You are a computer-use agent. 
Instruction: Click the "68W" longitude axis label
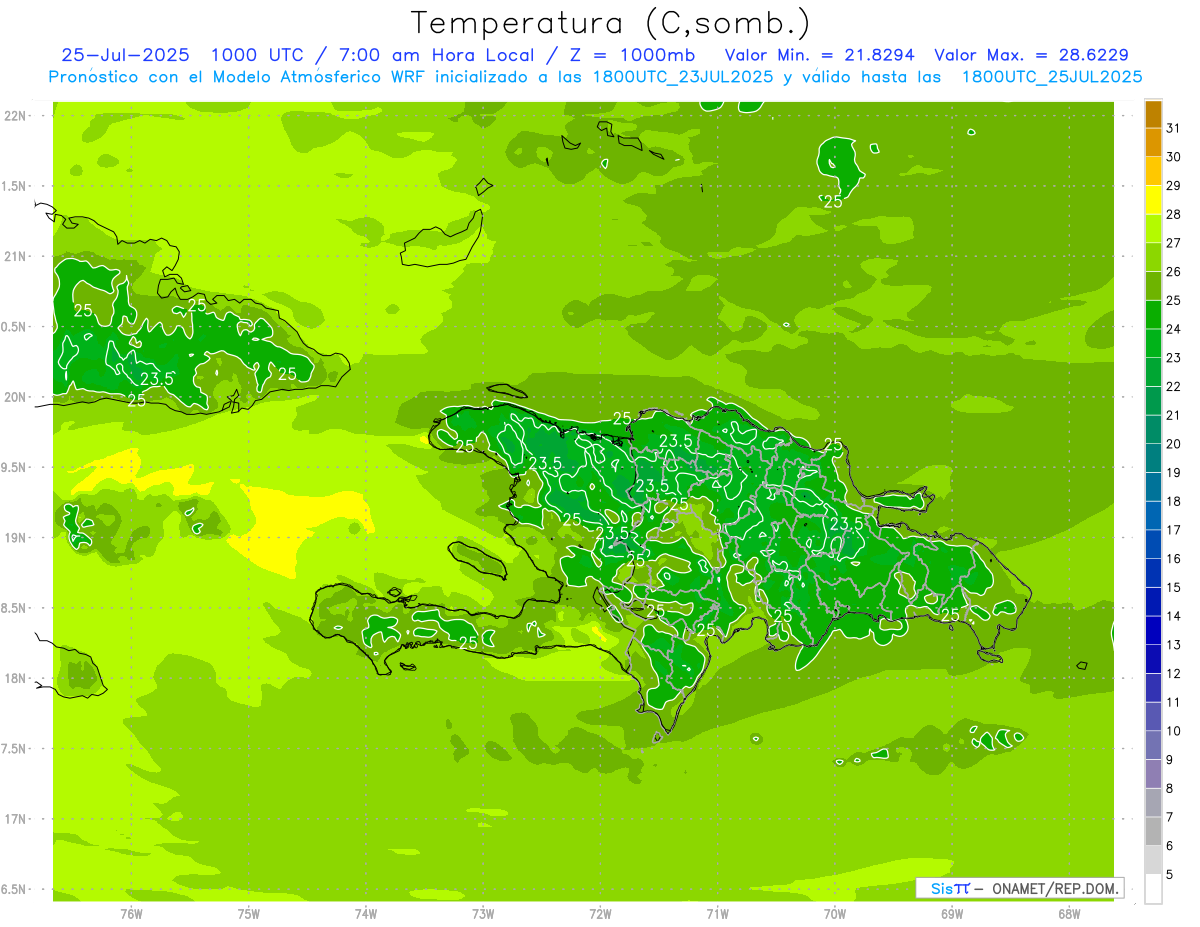tap(1069, 914)
